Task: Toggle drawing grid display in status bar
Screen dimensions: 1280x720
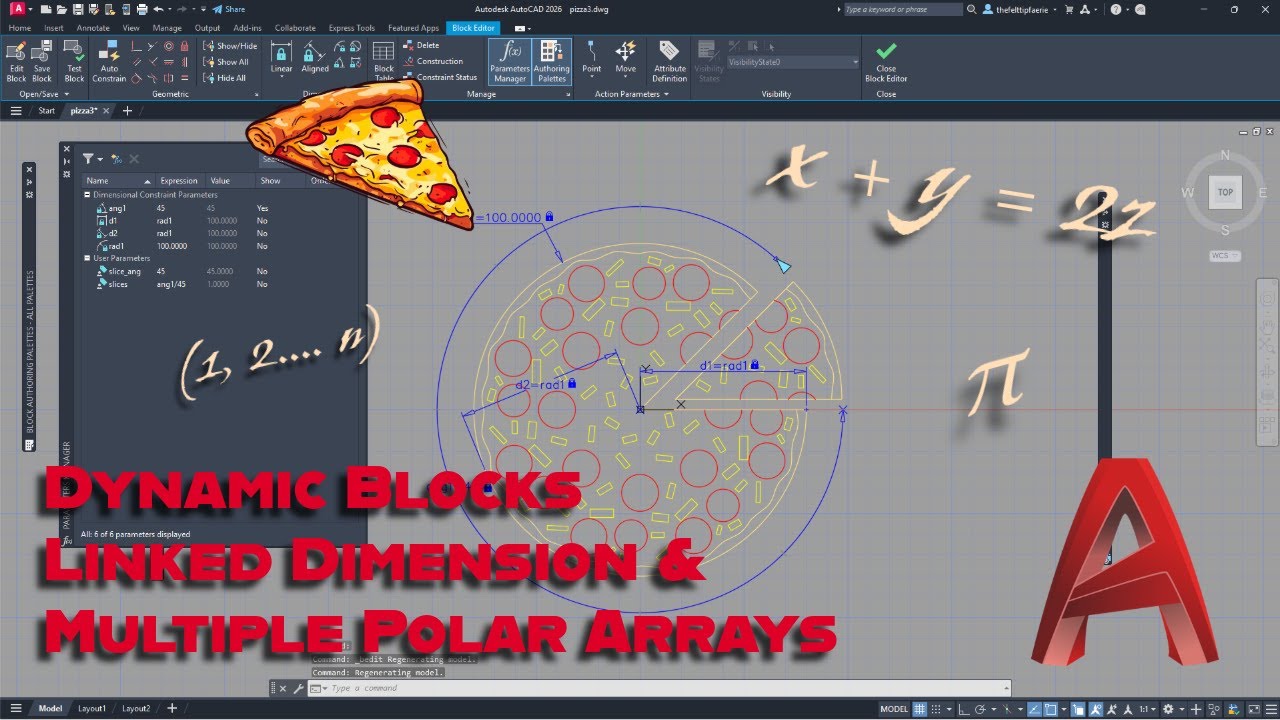Action: coord(920,709)
